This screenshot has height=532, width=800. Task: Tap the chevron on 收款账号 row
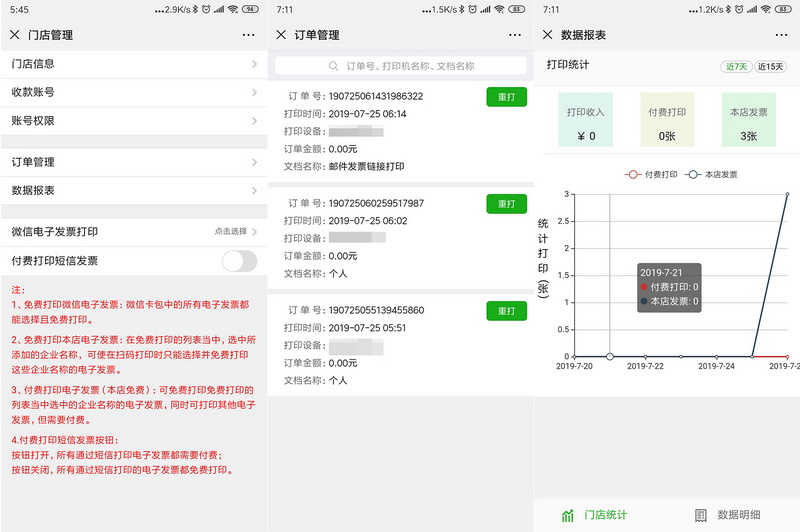coord(254,92)
